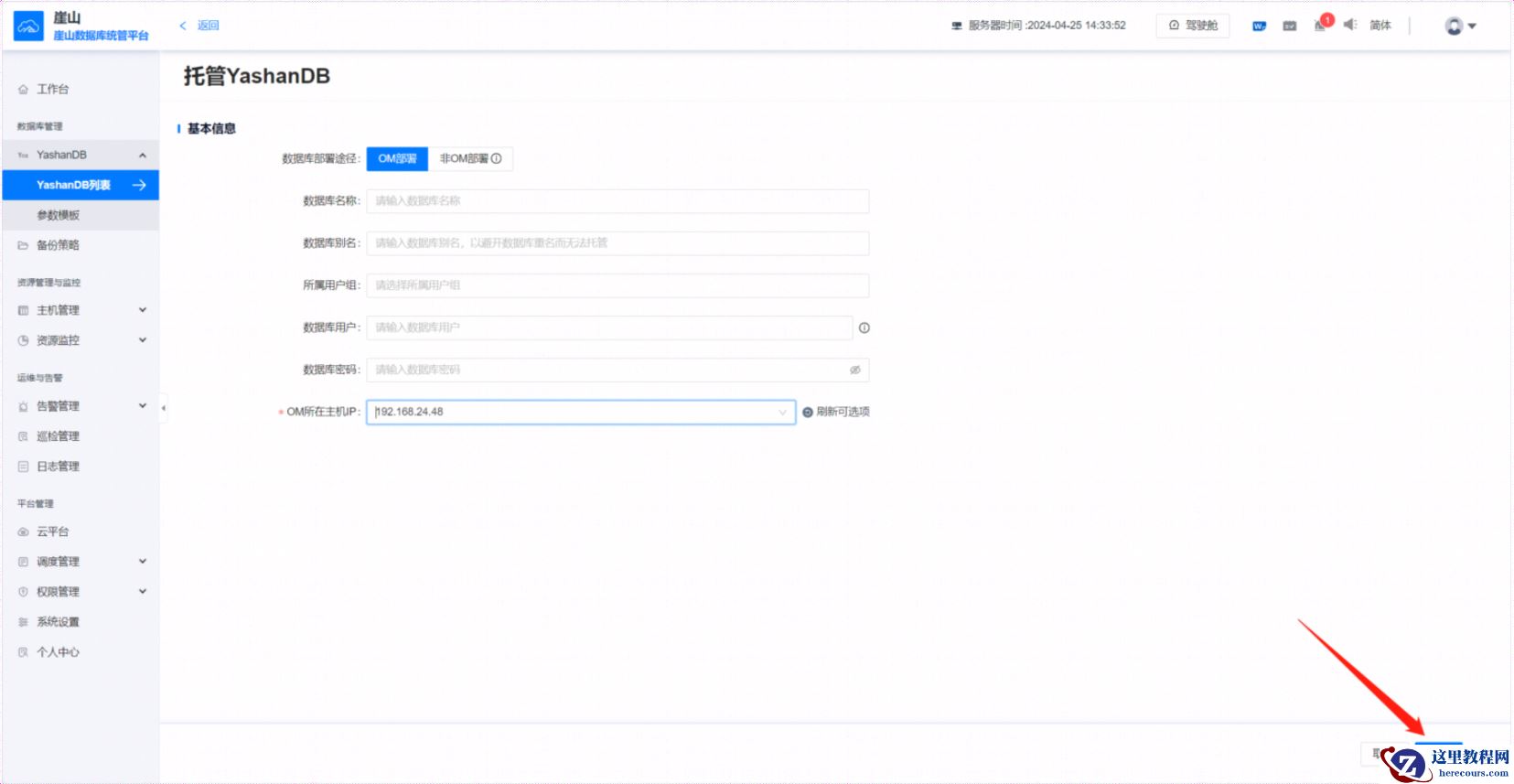Open 系统设置 via its sliders icon
Screen dimensions: 1514x784
[x=23, y=622]
